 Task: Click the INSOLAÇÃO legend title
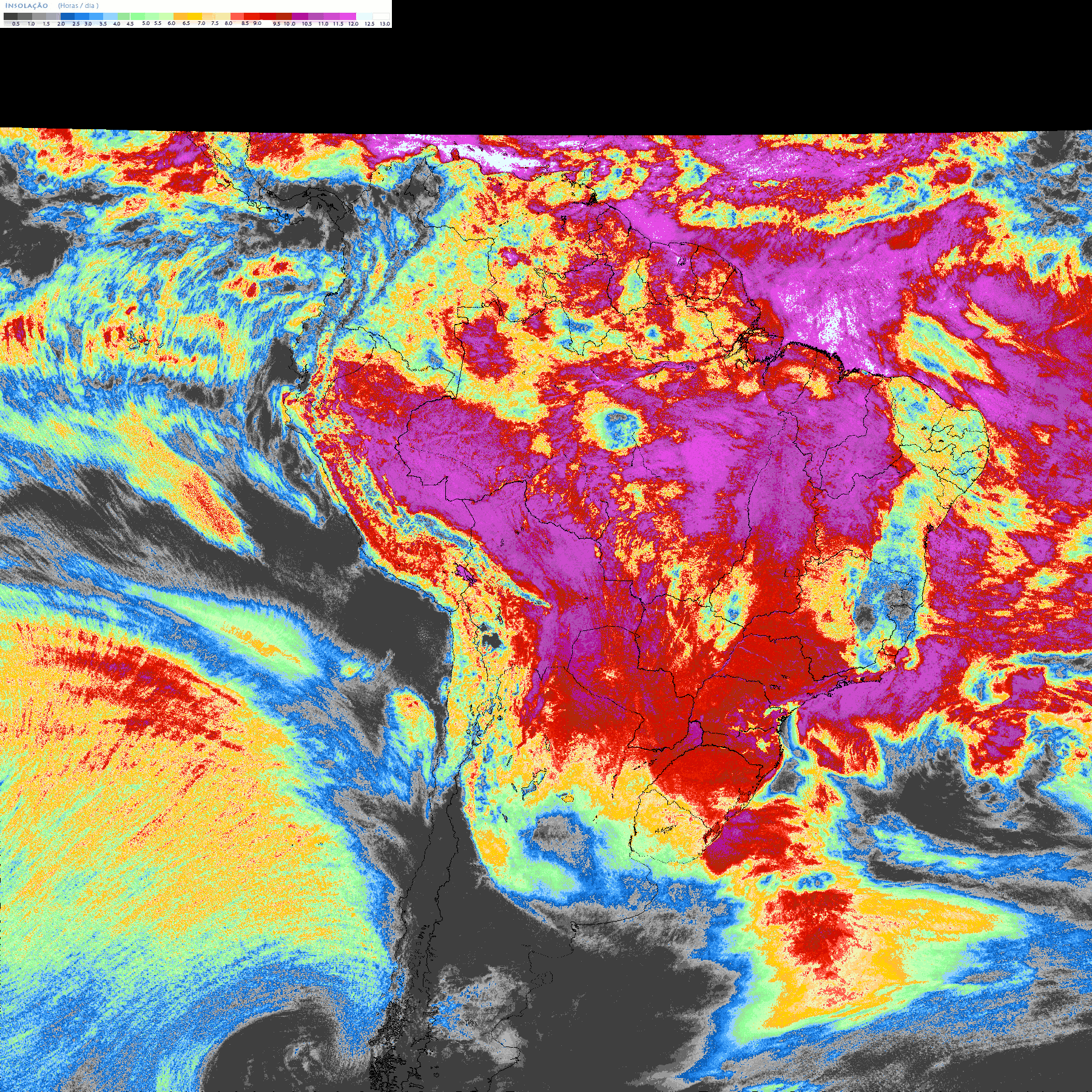(27, 5)
